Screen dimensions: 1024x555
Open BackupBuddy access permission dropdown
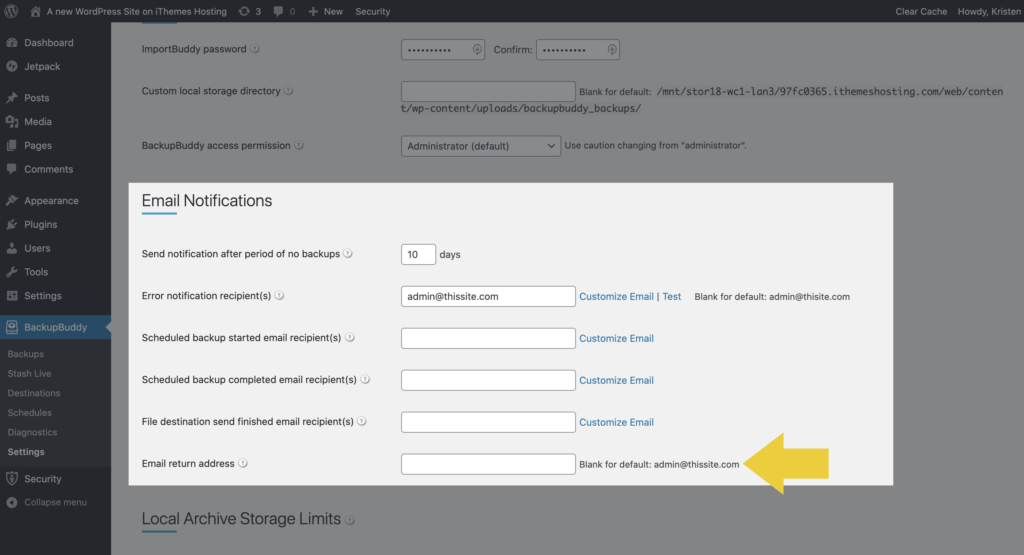pos(481,146)
